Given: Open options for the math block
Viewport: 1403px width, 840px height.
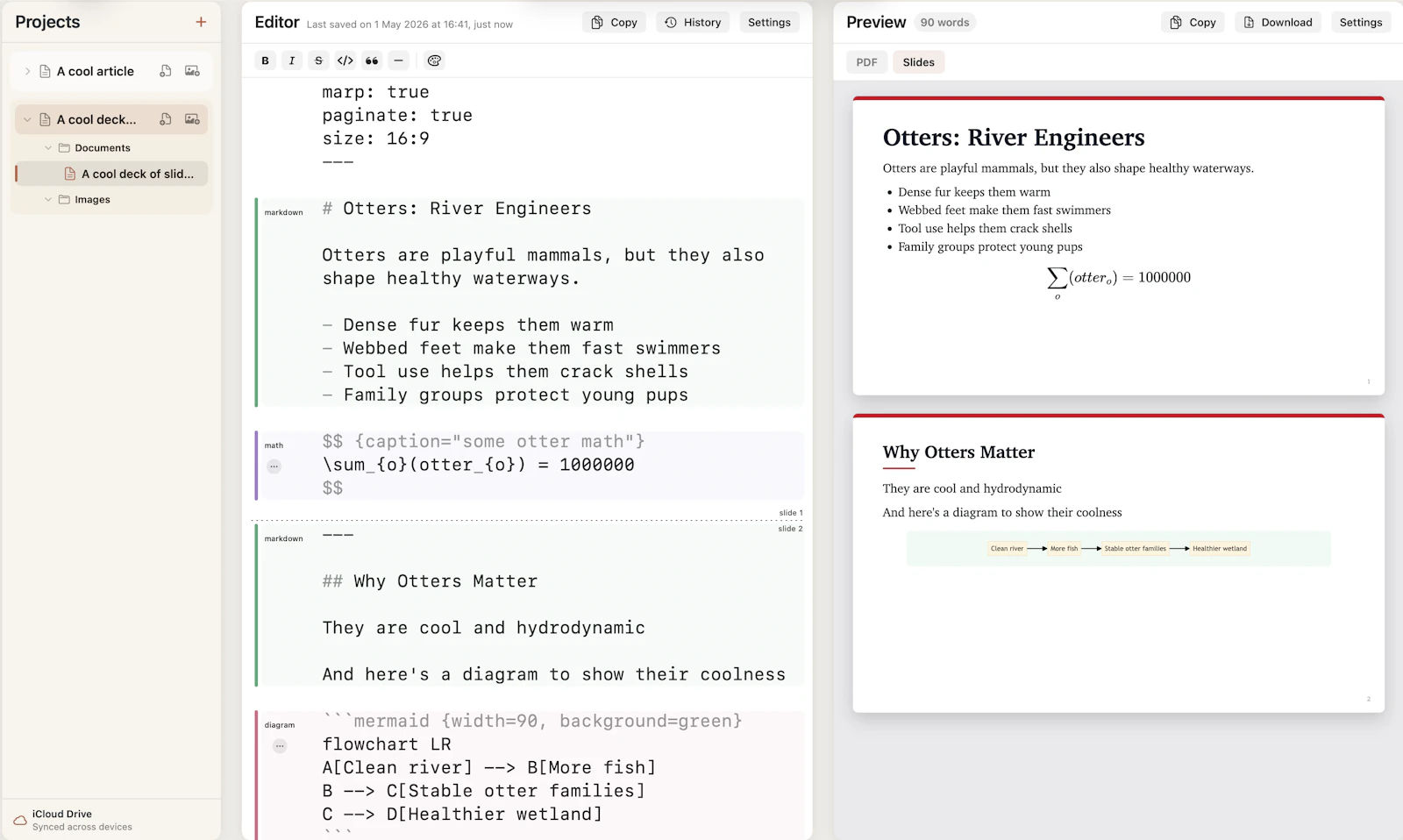Looking at the screenshot, I should (274, 466).
